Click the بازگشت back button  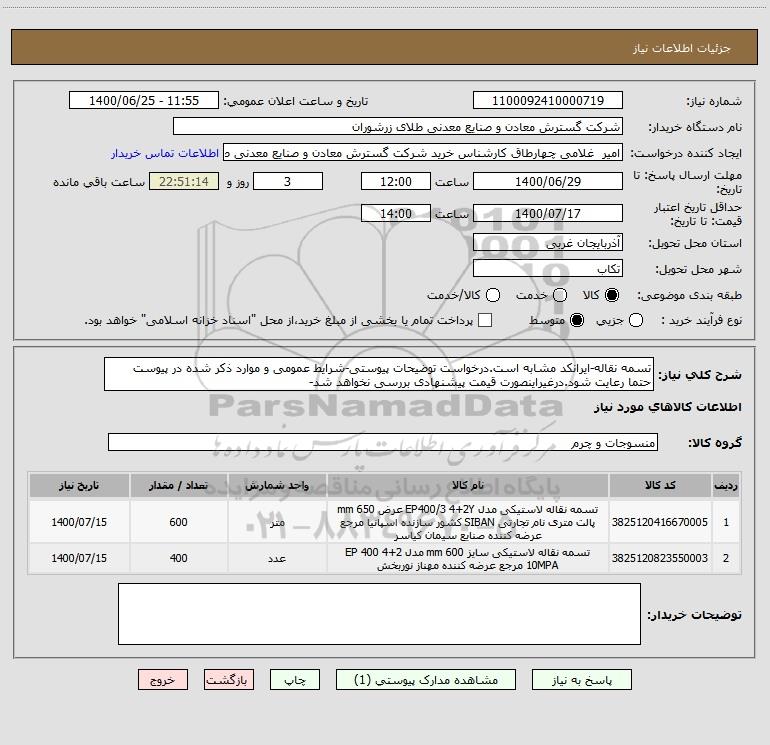coord(229,680)
